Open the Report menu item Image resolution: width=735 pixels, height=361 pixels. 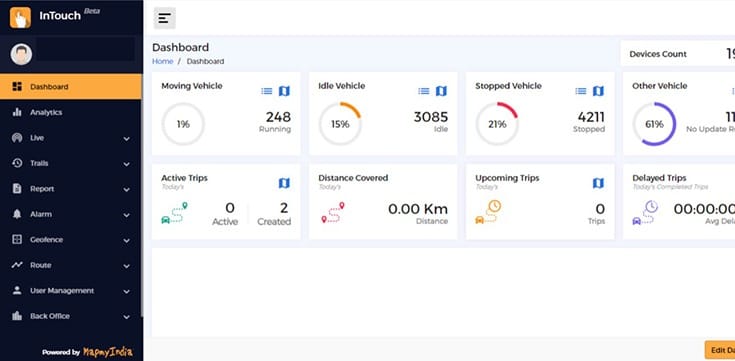(71, 189)
